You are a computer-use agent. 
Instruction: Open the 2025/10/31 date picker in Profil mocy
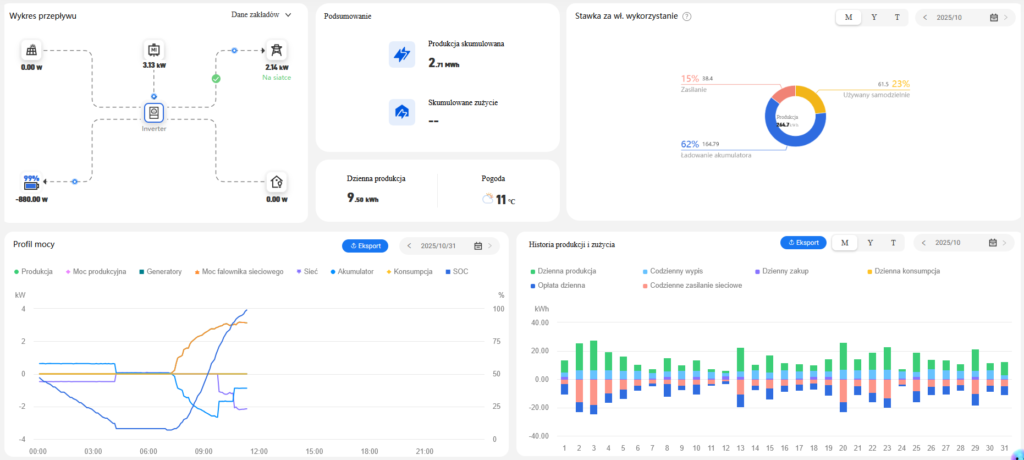(478, 245)
